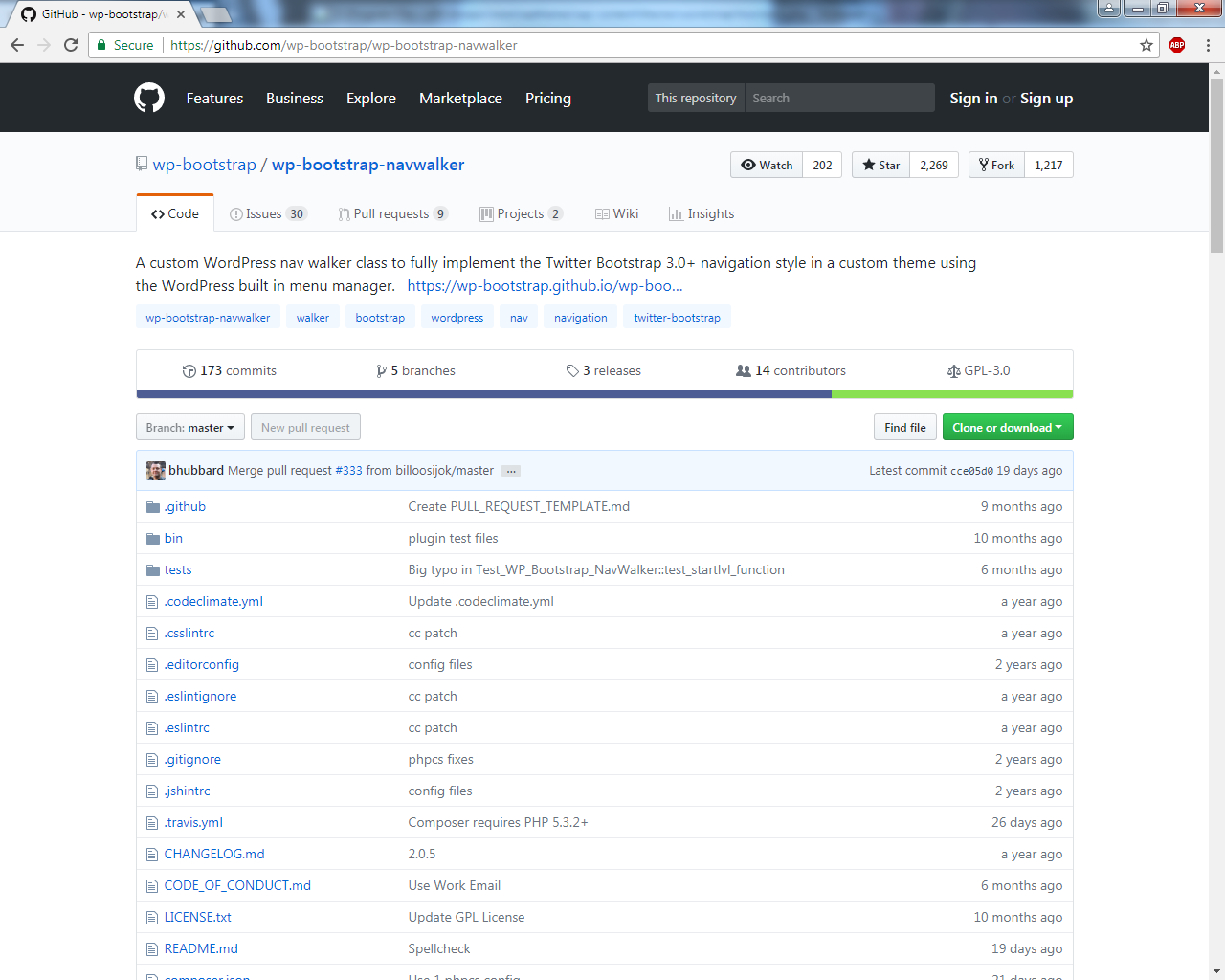Viewport: 1225px width, 980px height.
Task: View the 202 watchers count
Action: click(x=823, y=165)
